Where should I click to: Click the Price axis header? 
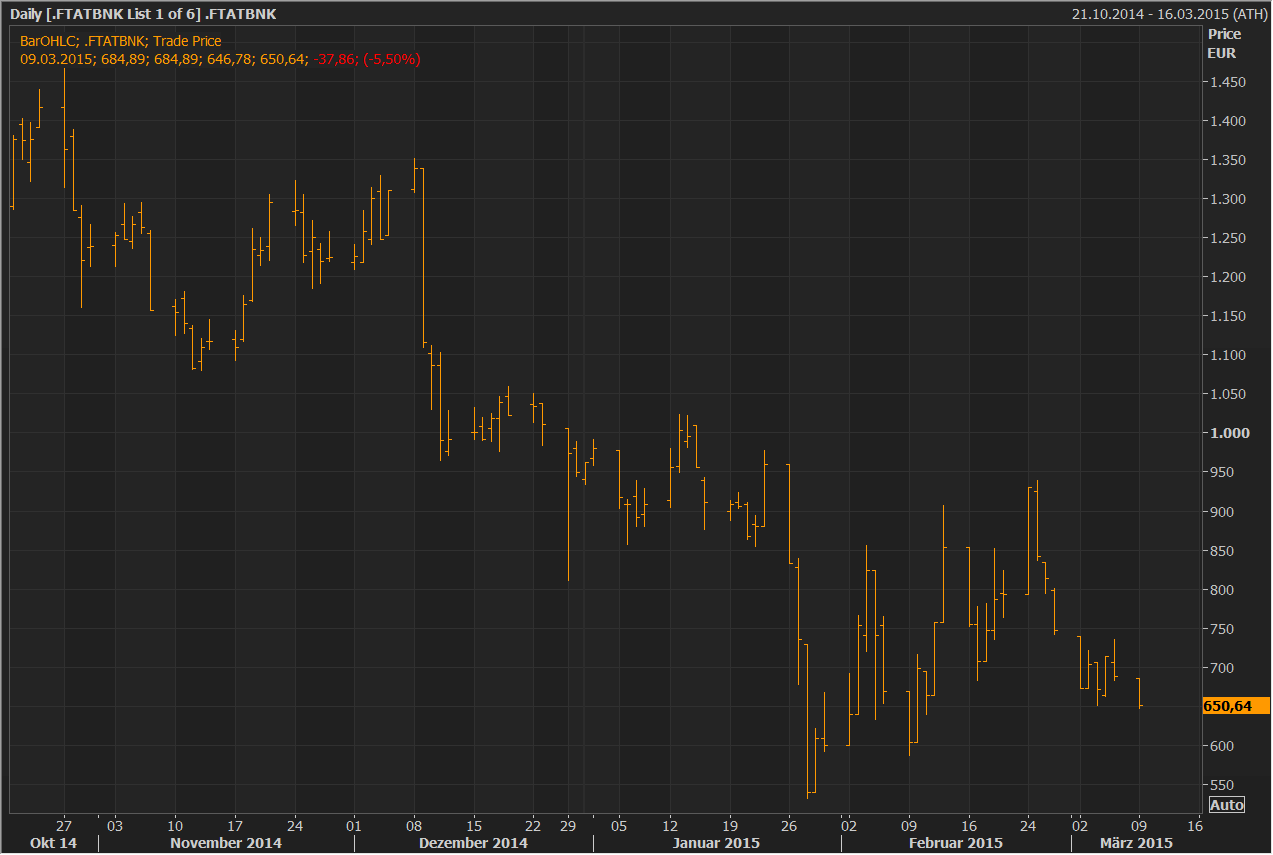coord(1224,35)
